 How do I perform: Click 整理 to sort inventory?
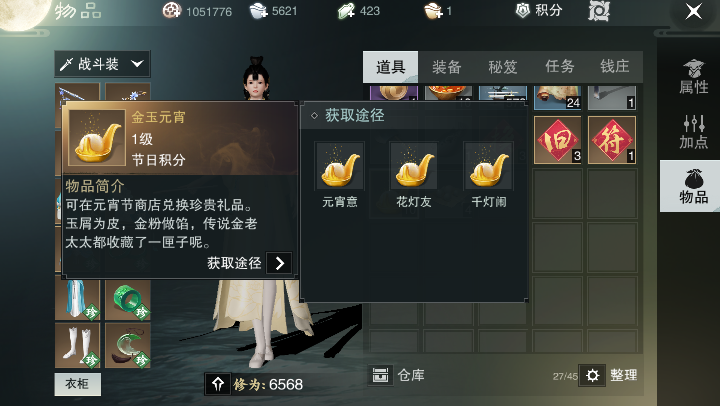[x=623, y=376]
